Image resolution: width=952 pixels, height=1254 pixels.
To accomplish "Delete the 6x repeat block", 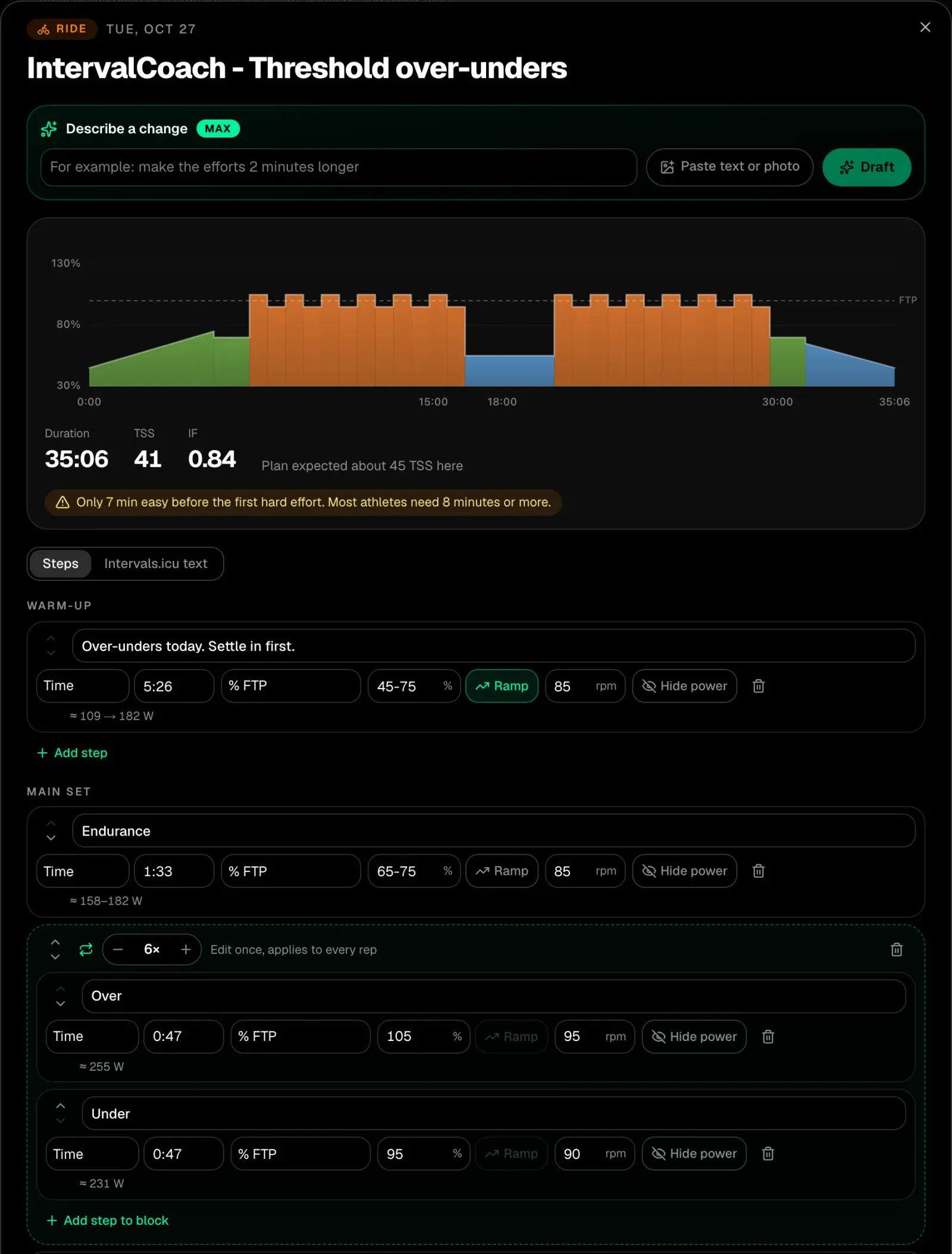I will click(896, 949).
